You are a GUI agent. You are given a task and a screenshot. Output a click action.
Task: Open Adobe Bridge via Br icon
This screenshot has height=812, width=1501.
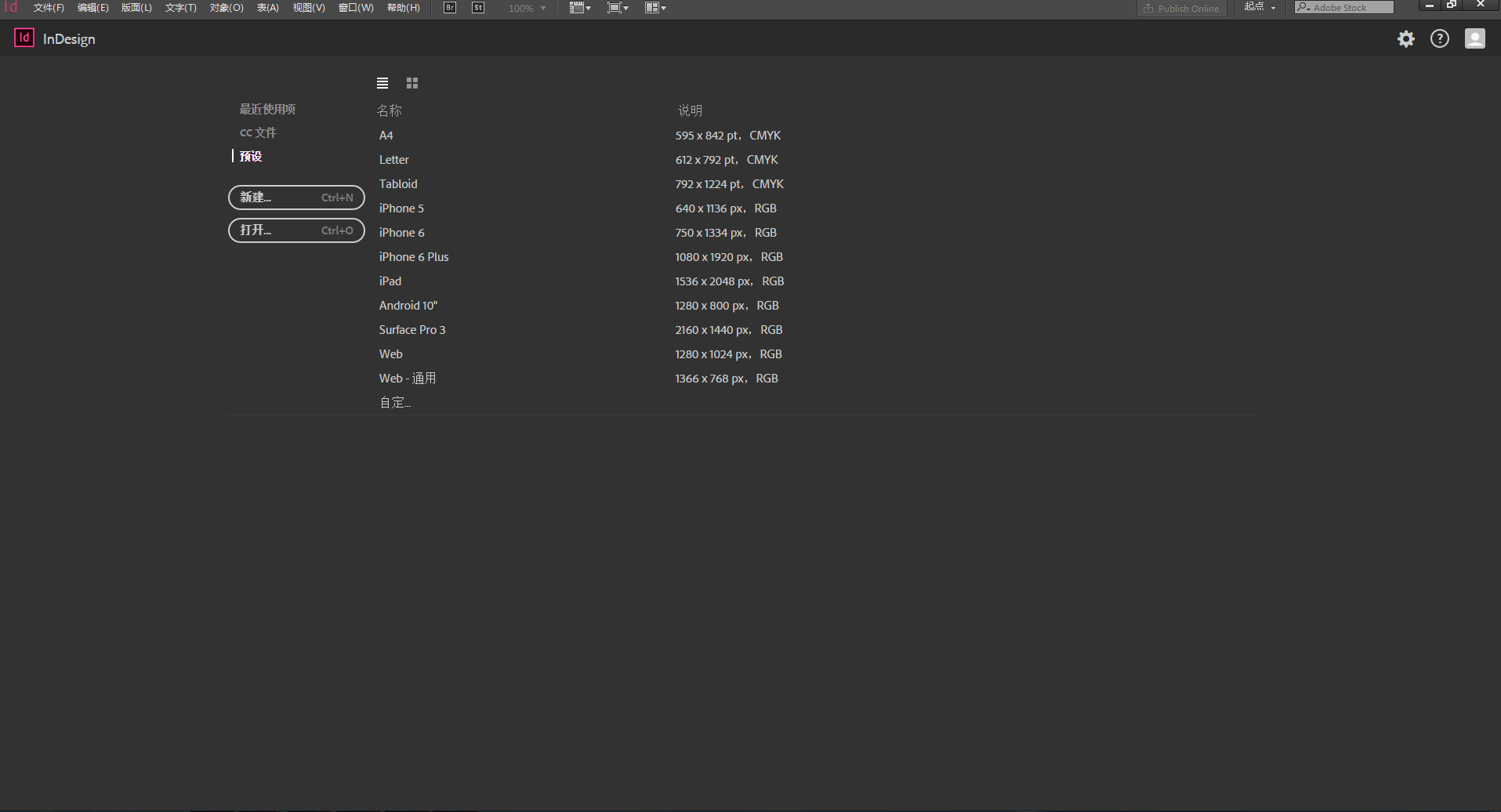pos(450,8)
